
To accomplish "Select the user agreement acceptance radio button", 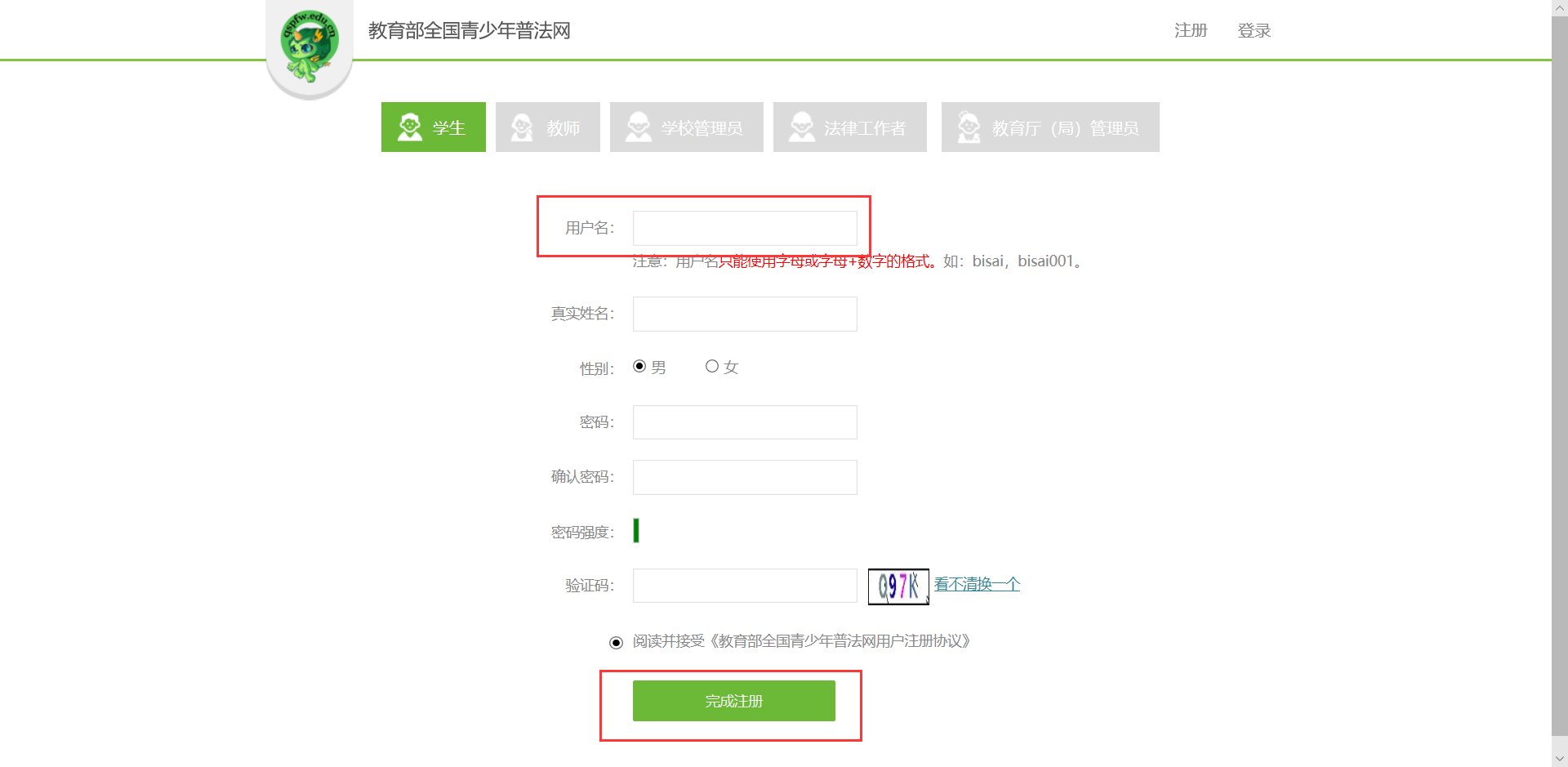I will click(x=615, y=642).
